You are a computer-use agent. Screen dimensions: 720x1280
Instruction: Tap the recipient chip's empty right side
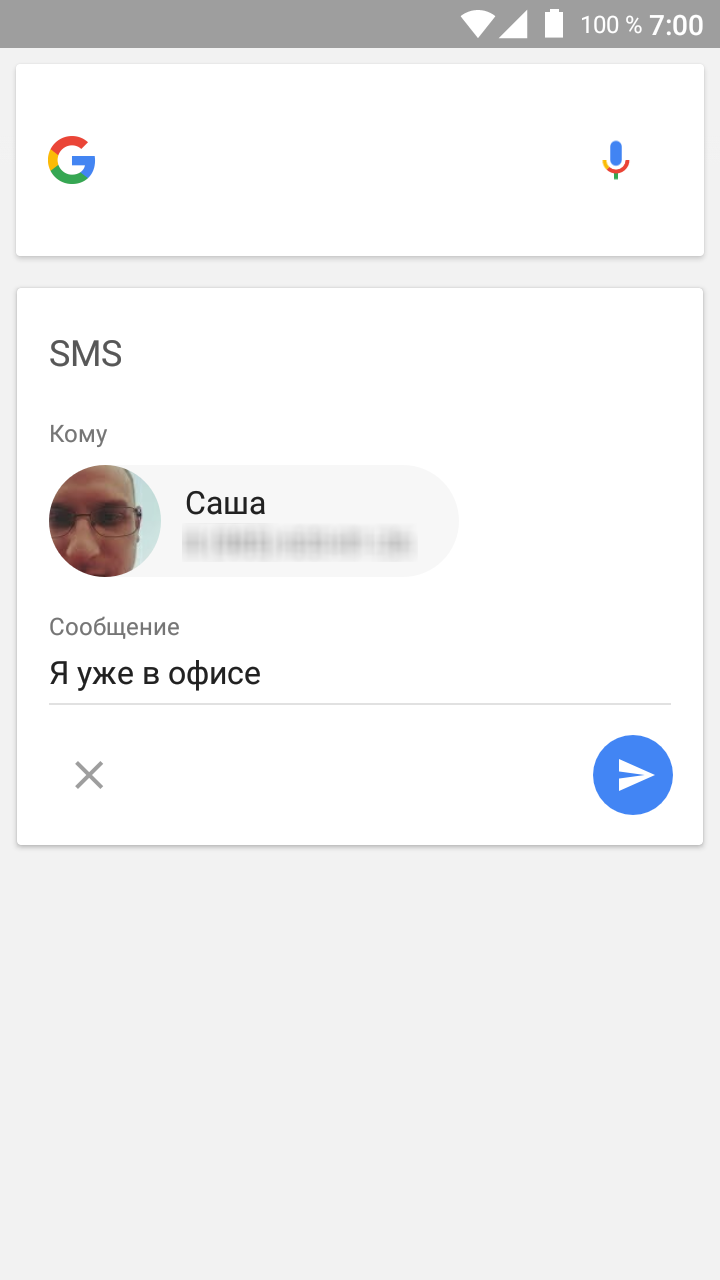(x=436, y=521)
